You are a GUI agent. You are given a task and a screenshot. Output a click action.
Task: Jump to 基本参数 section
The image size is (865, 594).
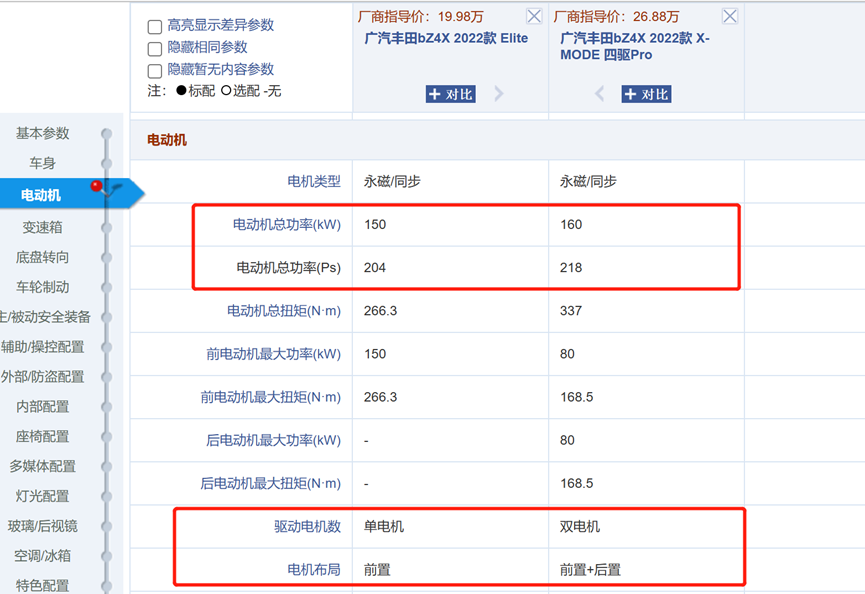[42, 133]
